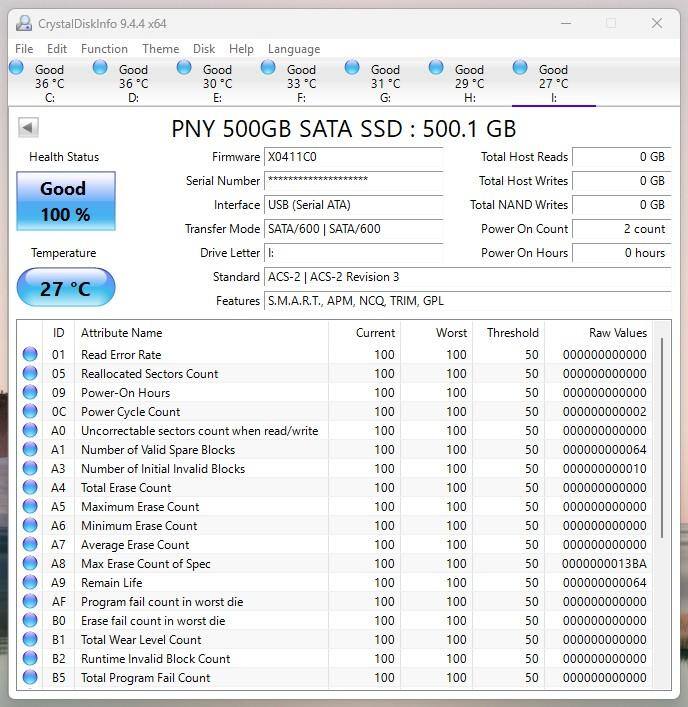The height and width of the screenshot is (707, 688).
Task: Open the Theme menu
Action: [x=160, y=48]
